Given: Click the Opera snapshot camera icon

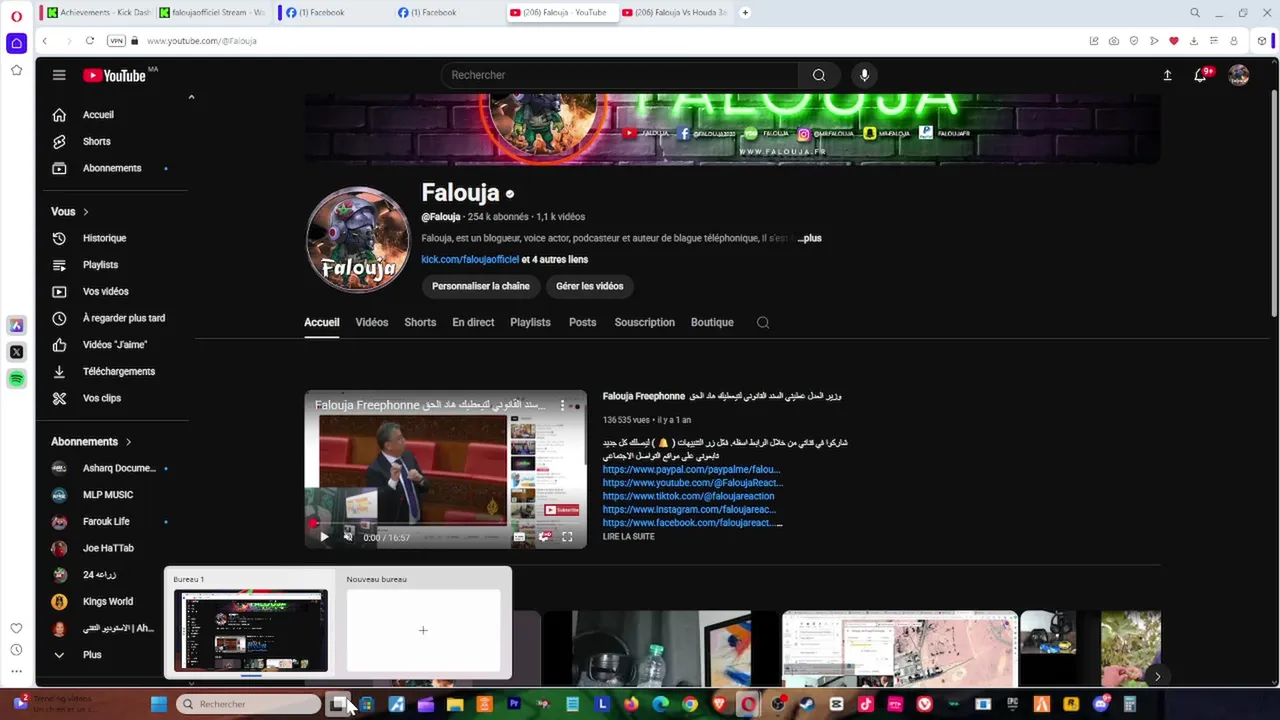Looking at the screenshot, I should coord(1114,41).
